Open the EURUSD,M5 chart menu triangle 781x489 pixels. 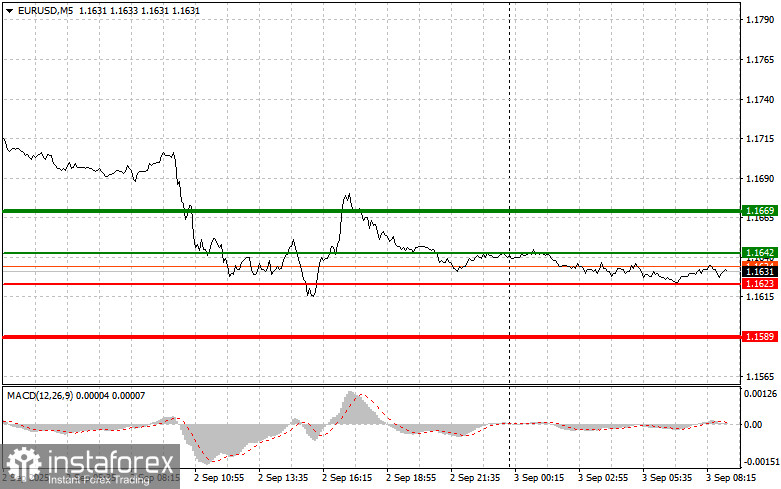click(9, 10)
